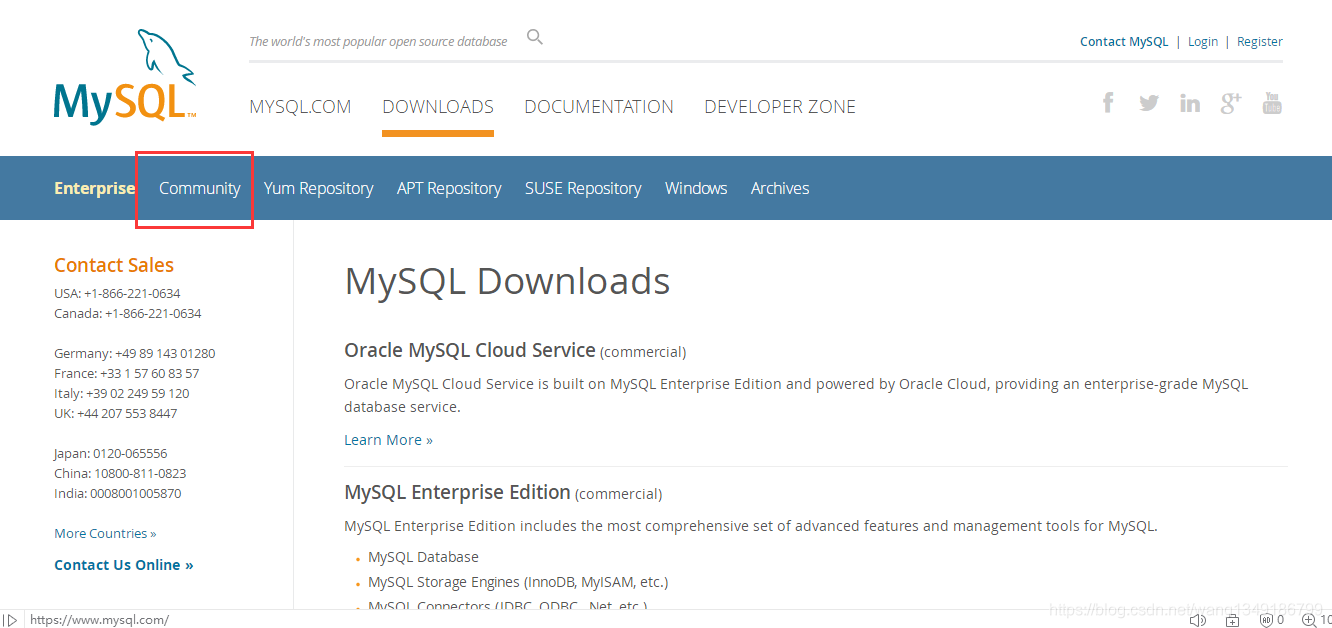Click the world's most popular database tagline
Image resolution: width=1332 pixels, height=628 pixels.
(378, 41)
